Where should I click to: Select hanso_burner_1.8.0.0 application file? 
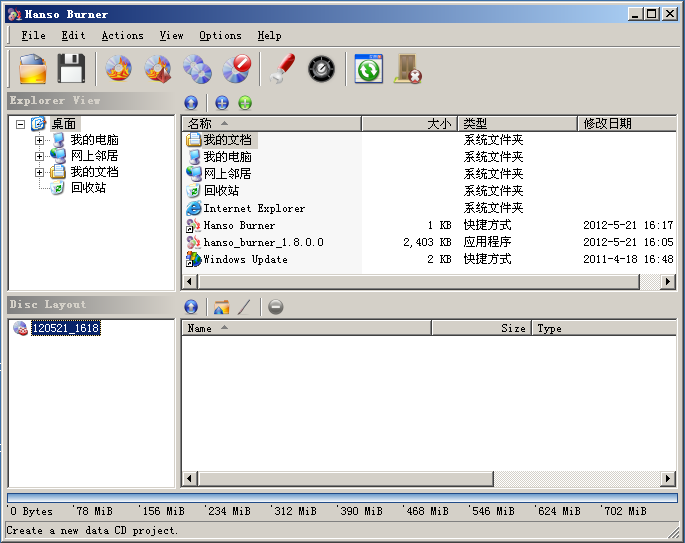click(x=257, y=242)
